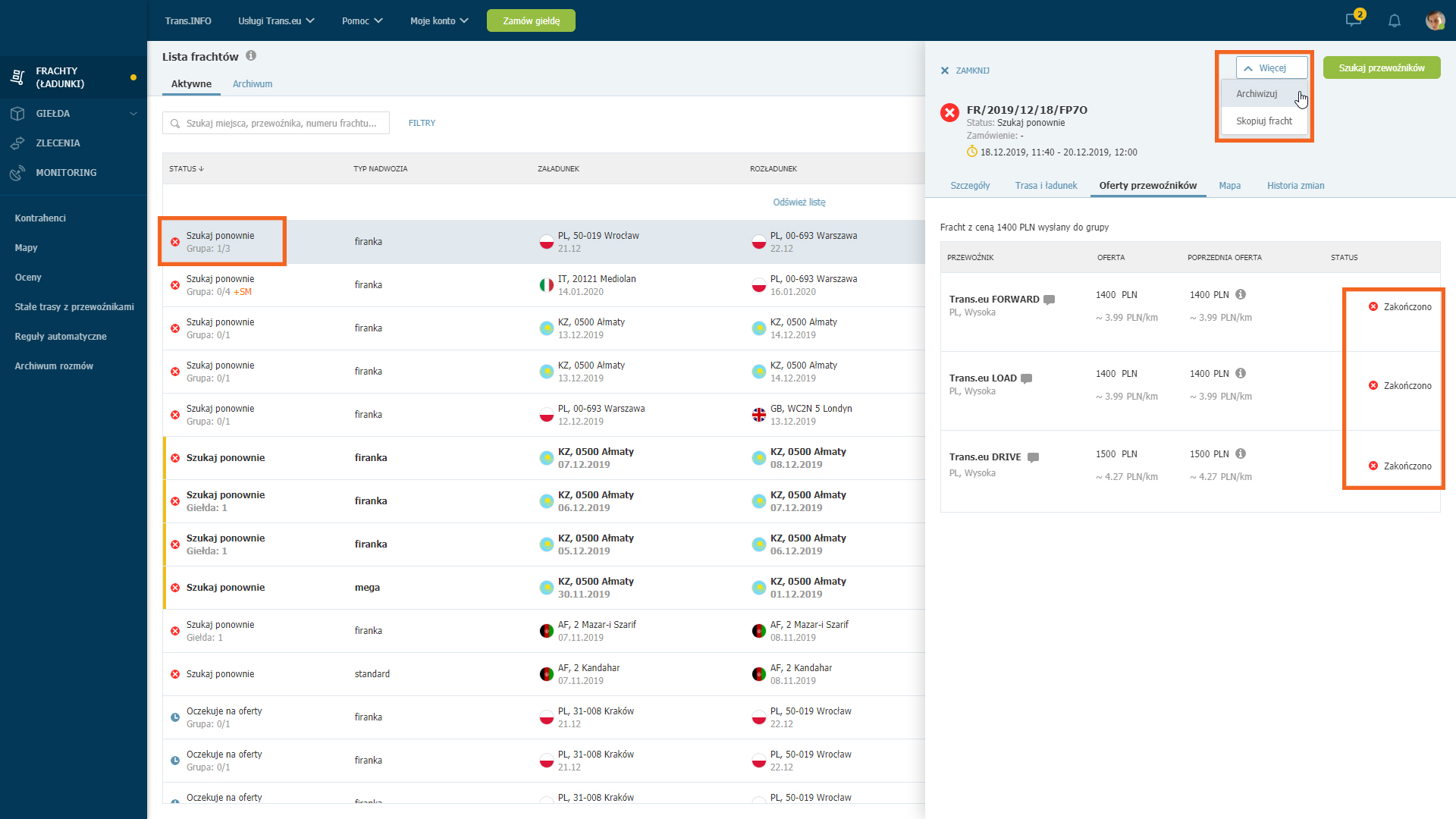1456x819 pixels.
Task: Open Oceny in the sidebar
Action: (28, 278)
